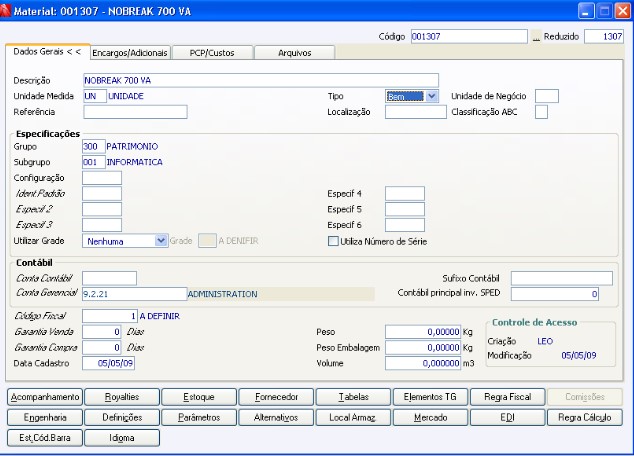
Task: Open Fornecedor details
Action: coord(276,397)
